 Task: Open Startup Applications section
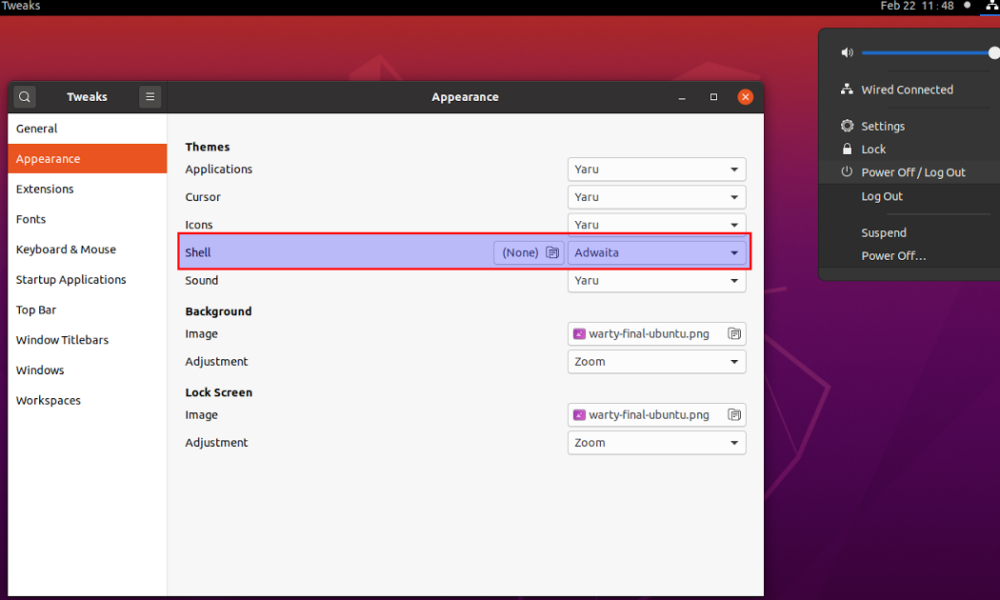point(87,279)
